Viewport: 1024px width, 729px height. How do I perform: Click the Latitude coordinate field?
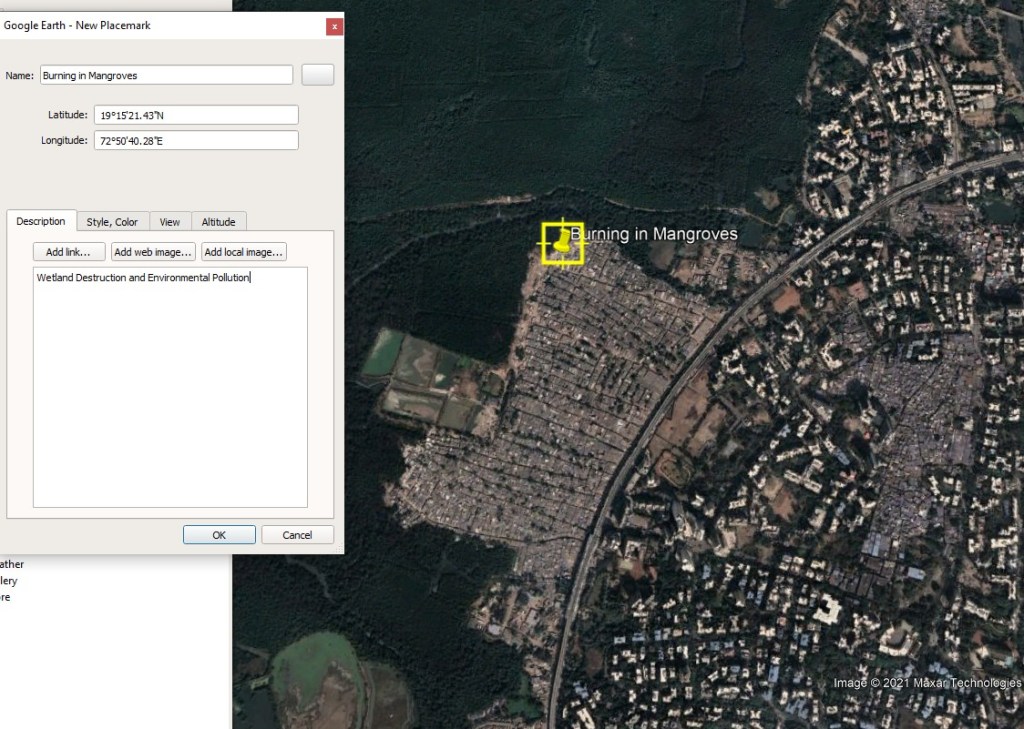coord(196,115)
